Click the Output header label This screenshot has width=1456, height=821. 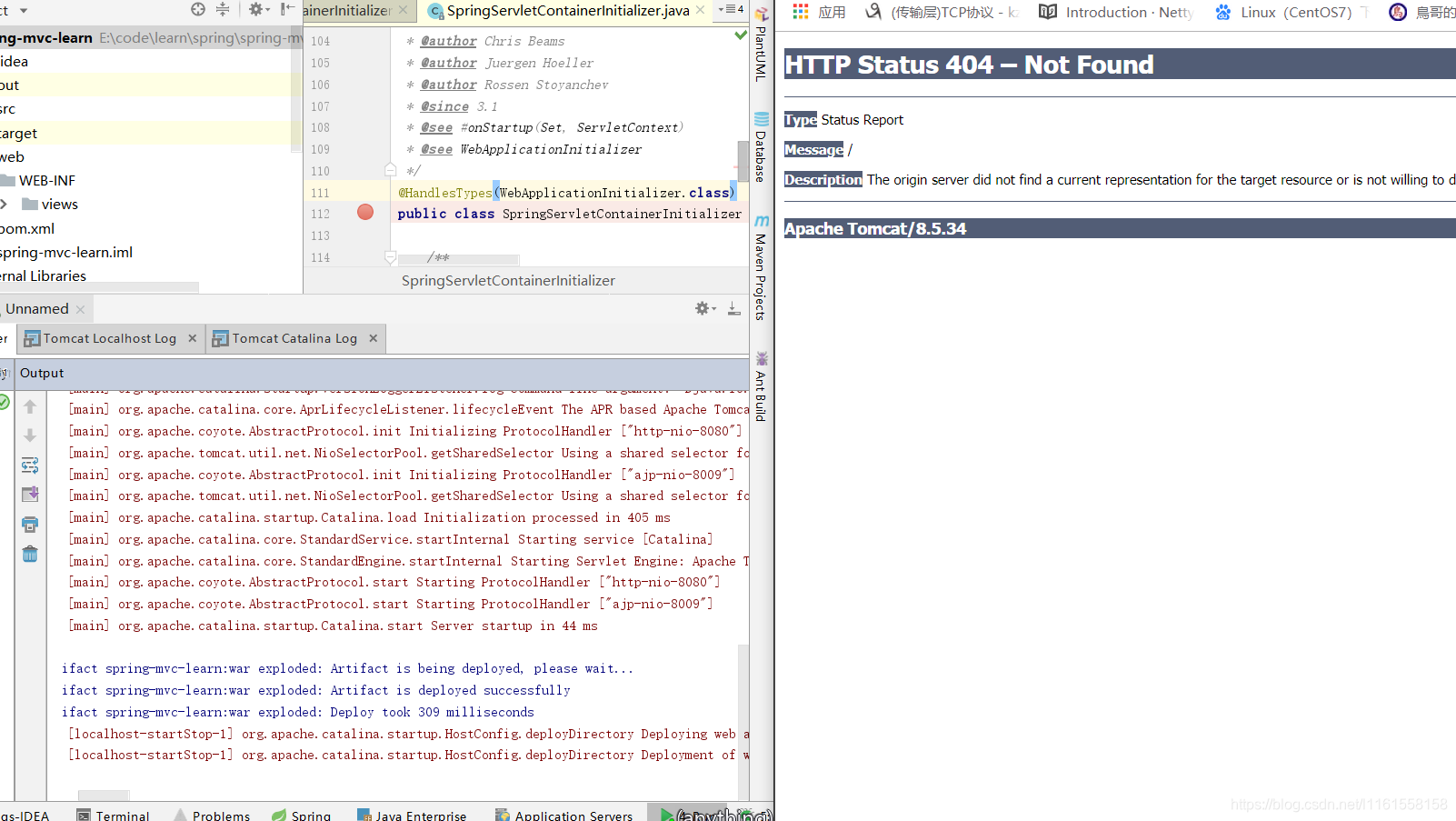tap(42, 373)
